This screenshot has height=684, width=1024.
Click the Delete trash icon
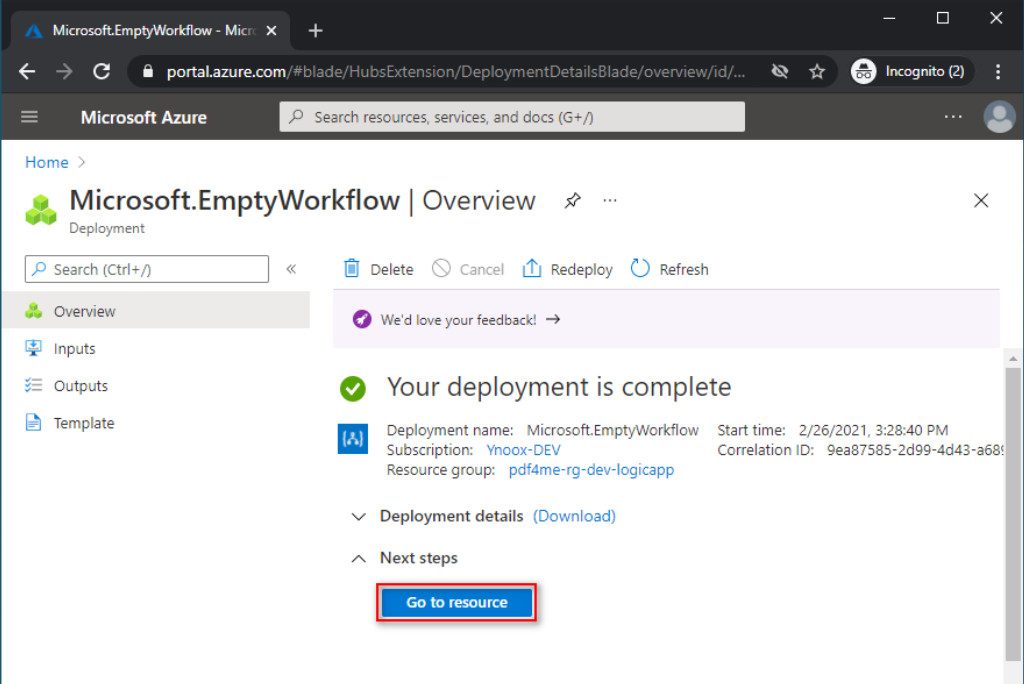(x=352, y=269)
